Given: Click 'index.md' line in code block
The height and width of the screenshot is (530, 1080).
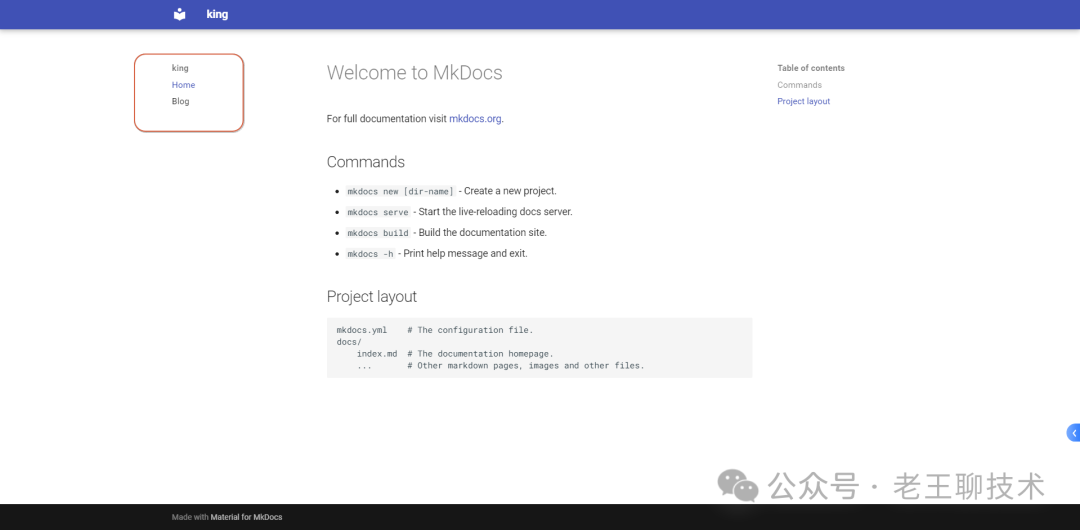Looking at the screenshot, I should (455, 354).
